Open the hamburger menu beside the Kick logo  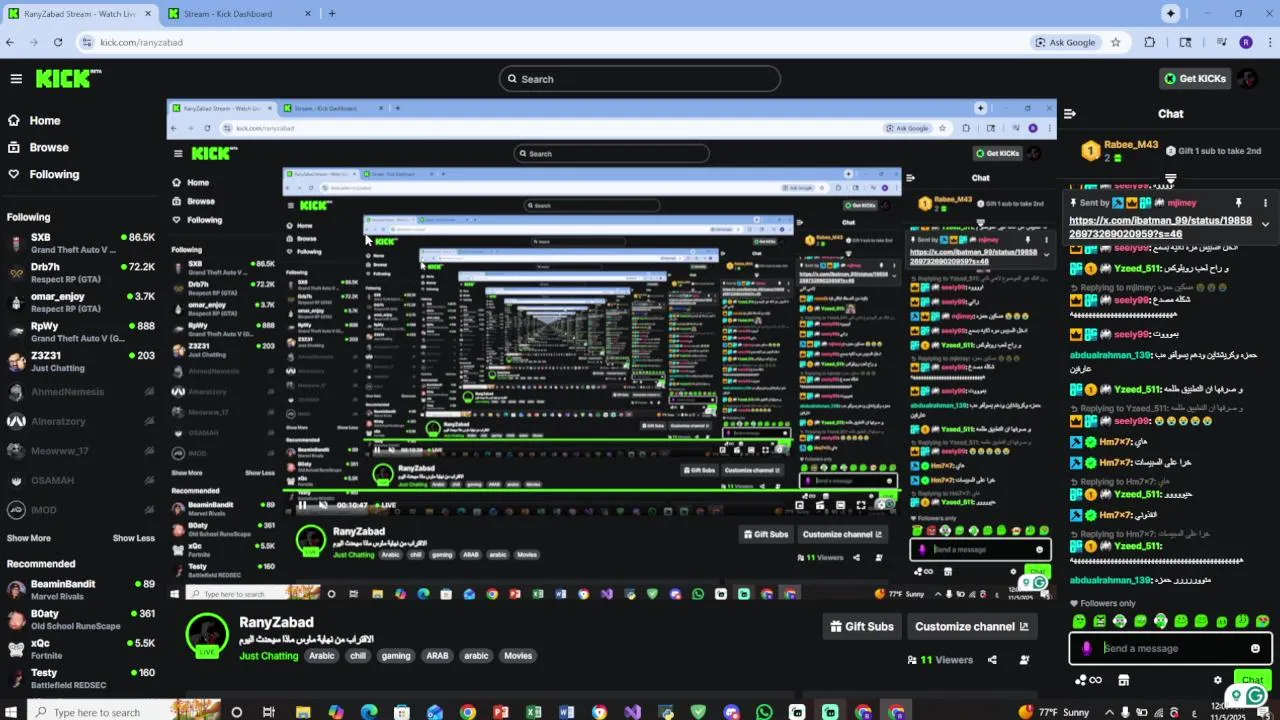tap(16, 79)
